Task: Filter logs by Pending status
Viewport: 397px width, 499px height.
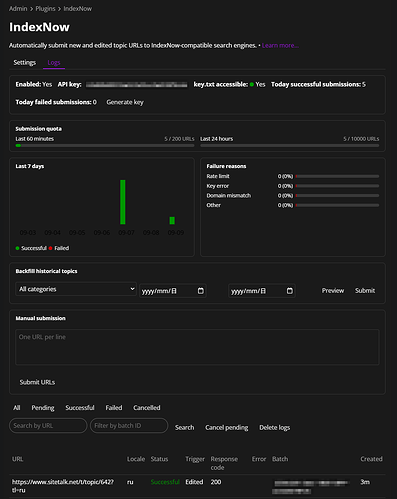Action: point(43,408)
